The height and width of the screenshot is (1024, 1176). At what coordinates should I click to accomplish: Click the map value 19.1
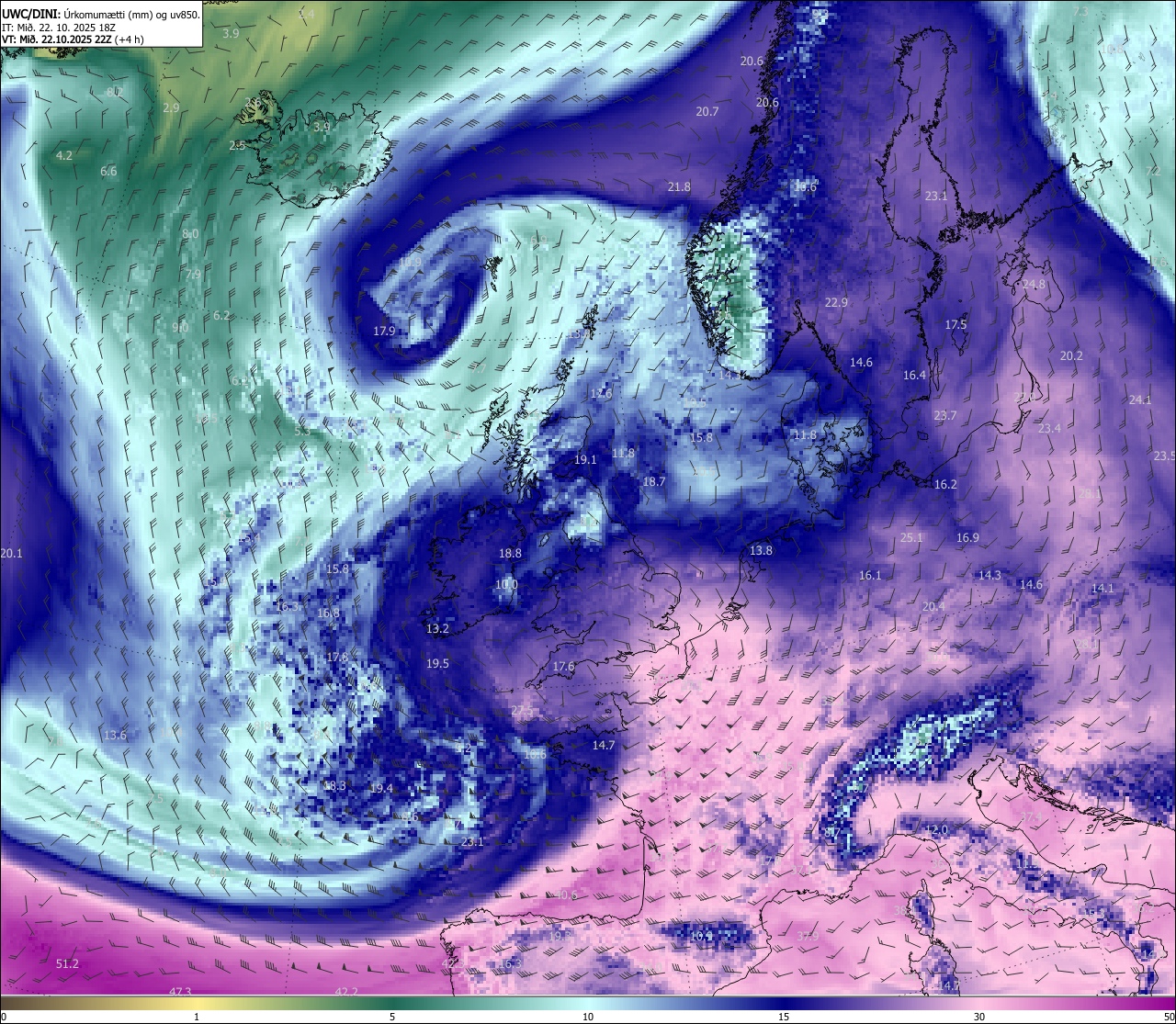click(x=585, y=459)
